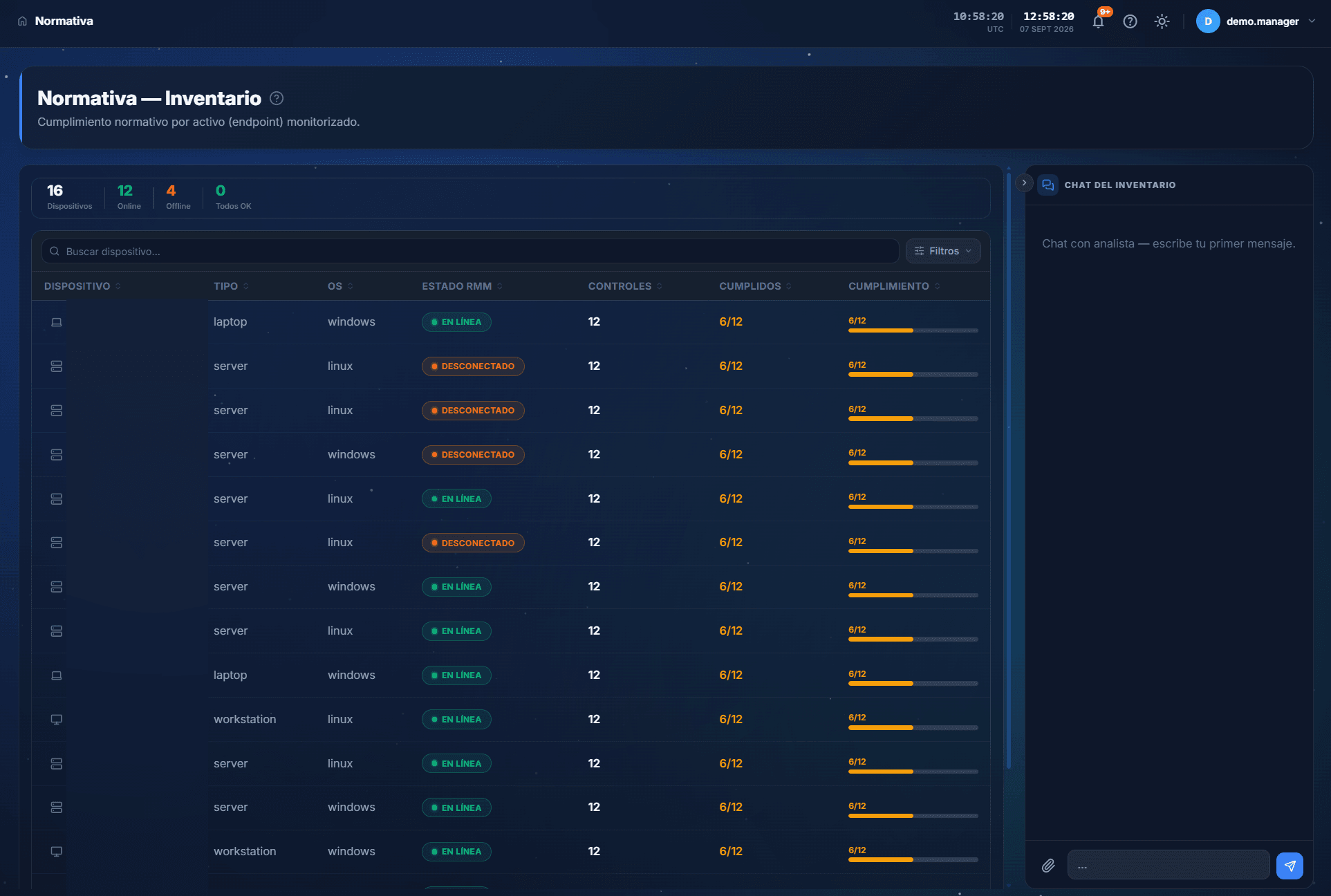Screen dimensions: 1331x896
Task: Sort by the Tipo column
Action: (231, 286)
